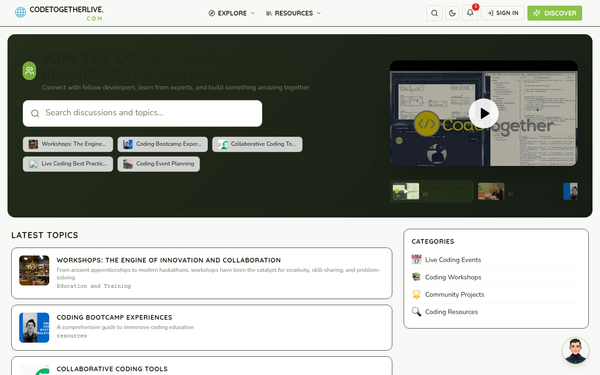Click the magnifier icon inside search field
The height and width of the screenshot is (375, 600).
[x=35, y=113]
